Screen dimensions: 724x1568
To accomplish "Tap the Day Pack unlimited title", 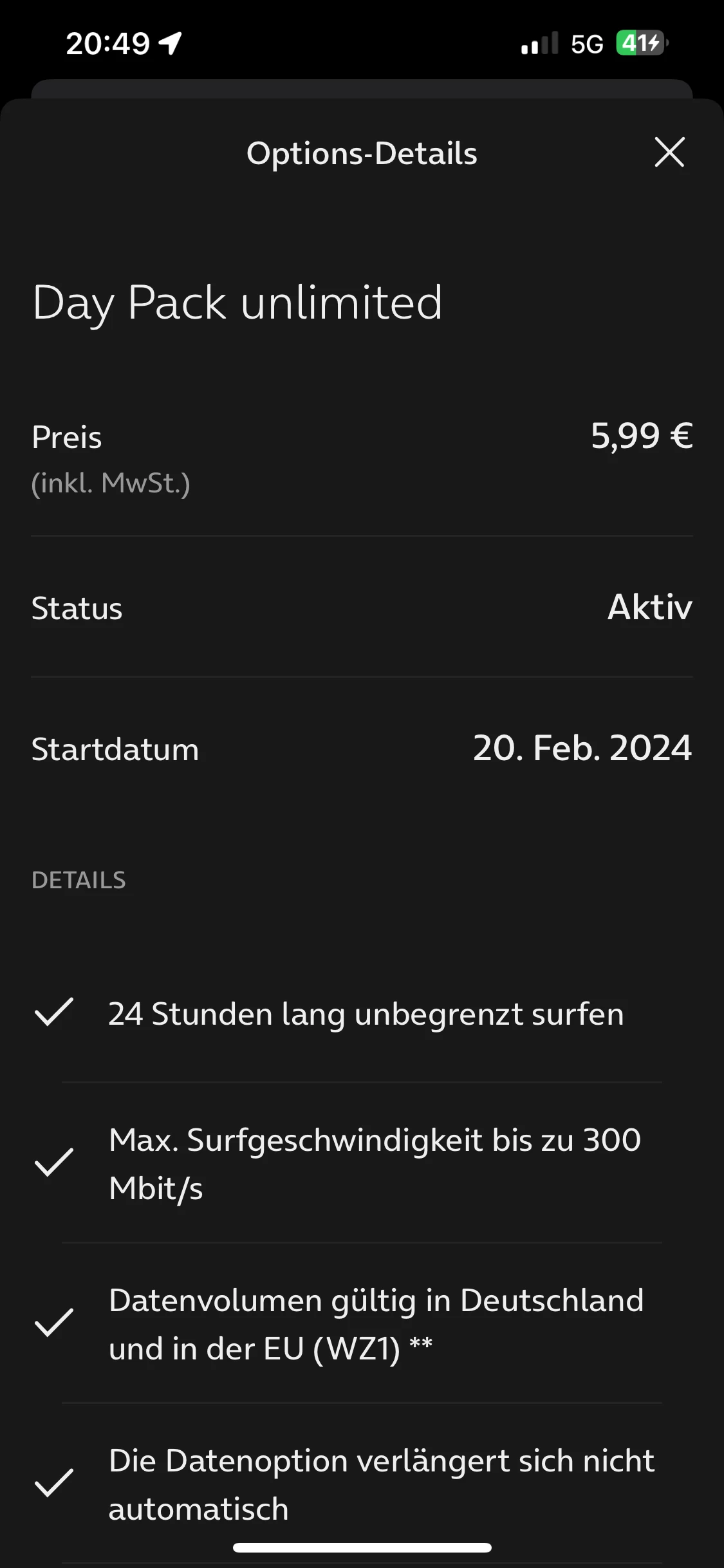I will 237,303.
